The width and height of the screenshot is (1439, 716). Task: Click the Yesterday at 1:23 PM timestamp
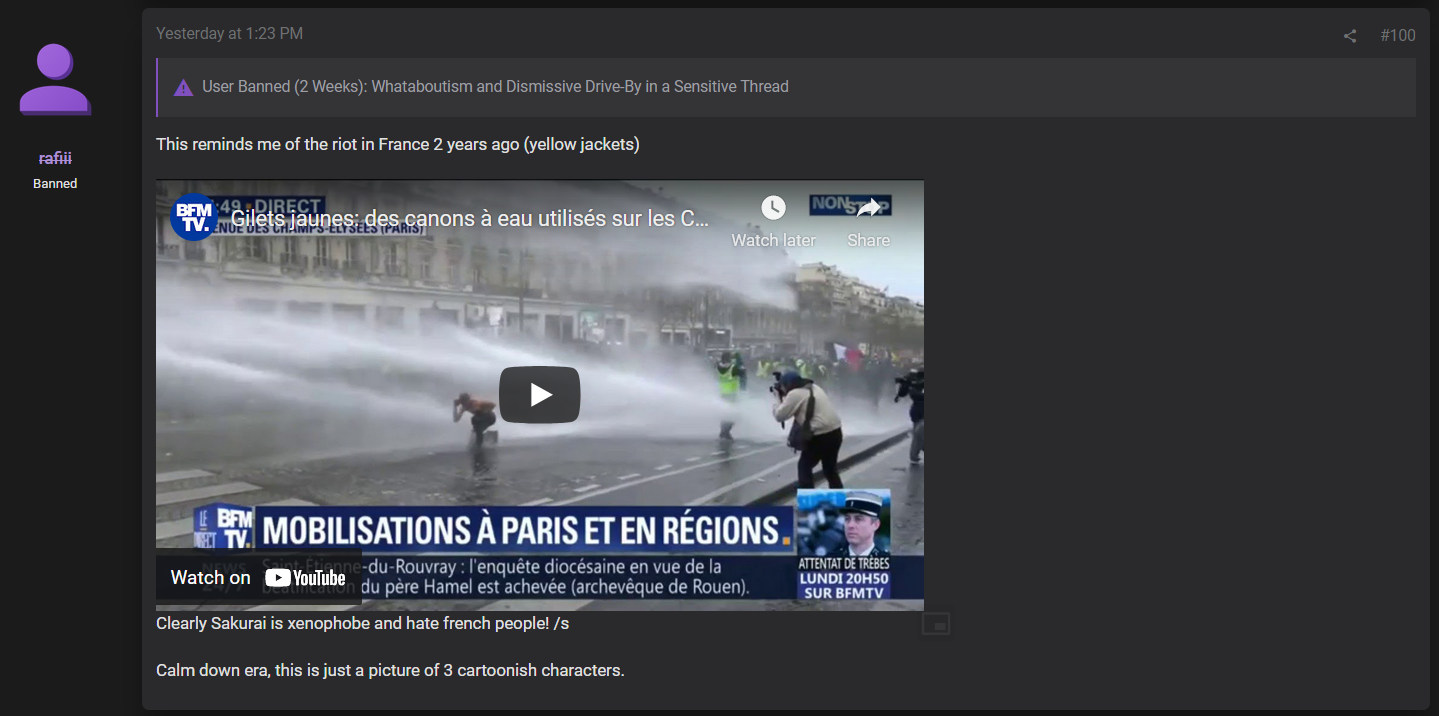[229, 33]
